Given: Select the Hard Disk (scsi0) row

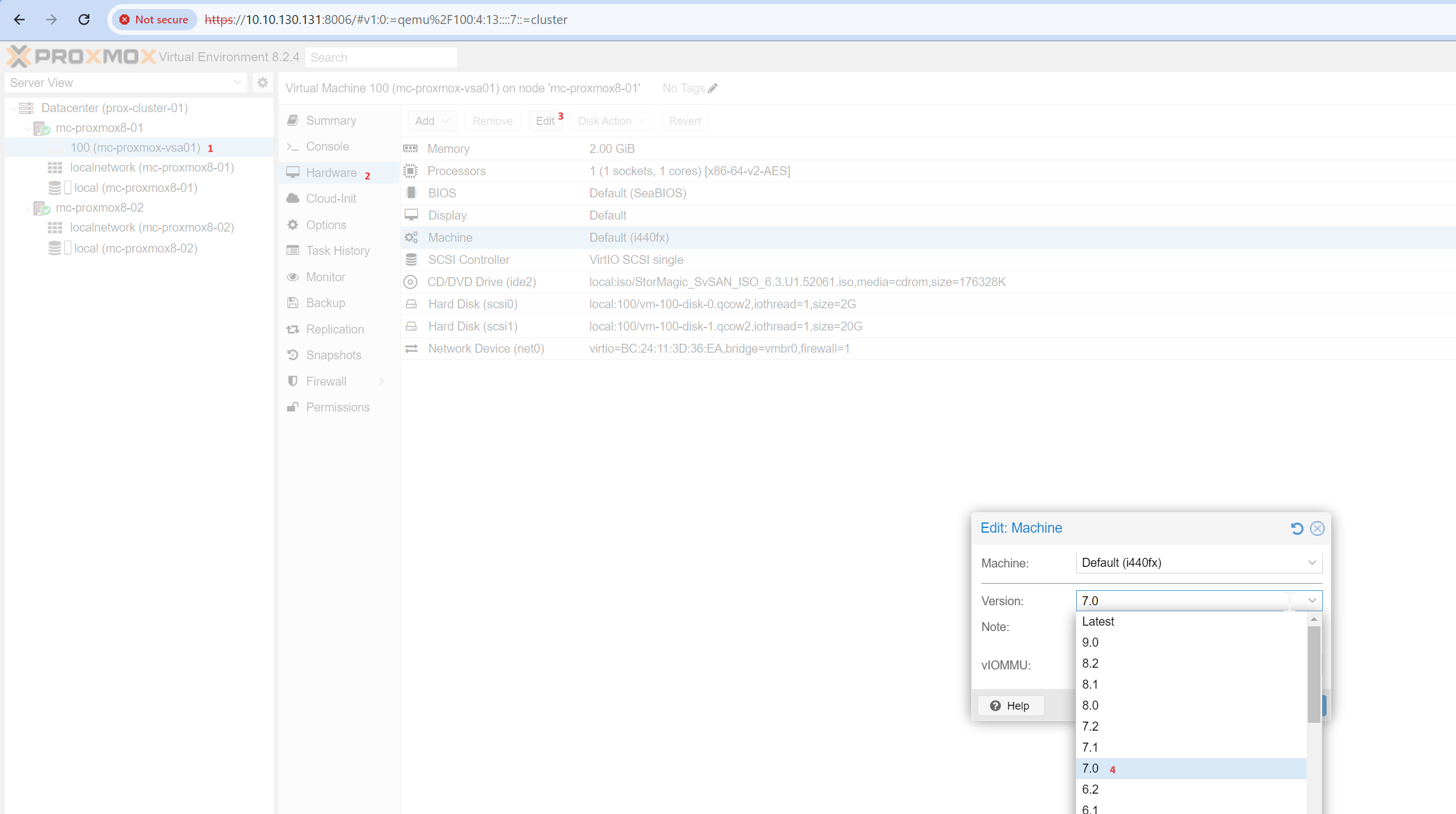Looking at the screenshot, I should point(928,304).
